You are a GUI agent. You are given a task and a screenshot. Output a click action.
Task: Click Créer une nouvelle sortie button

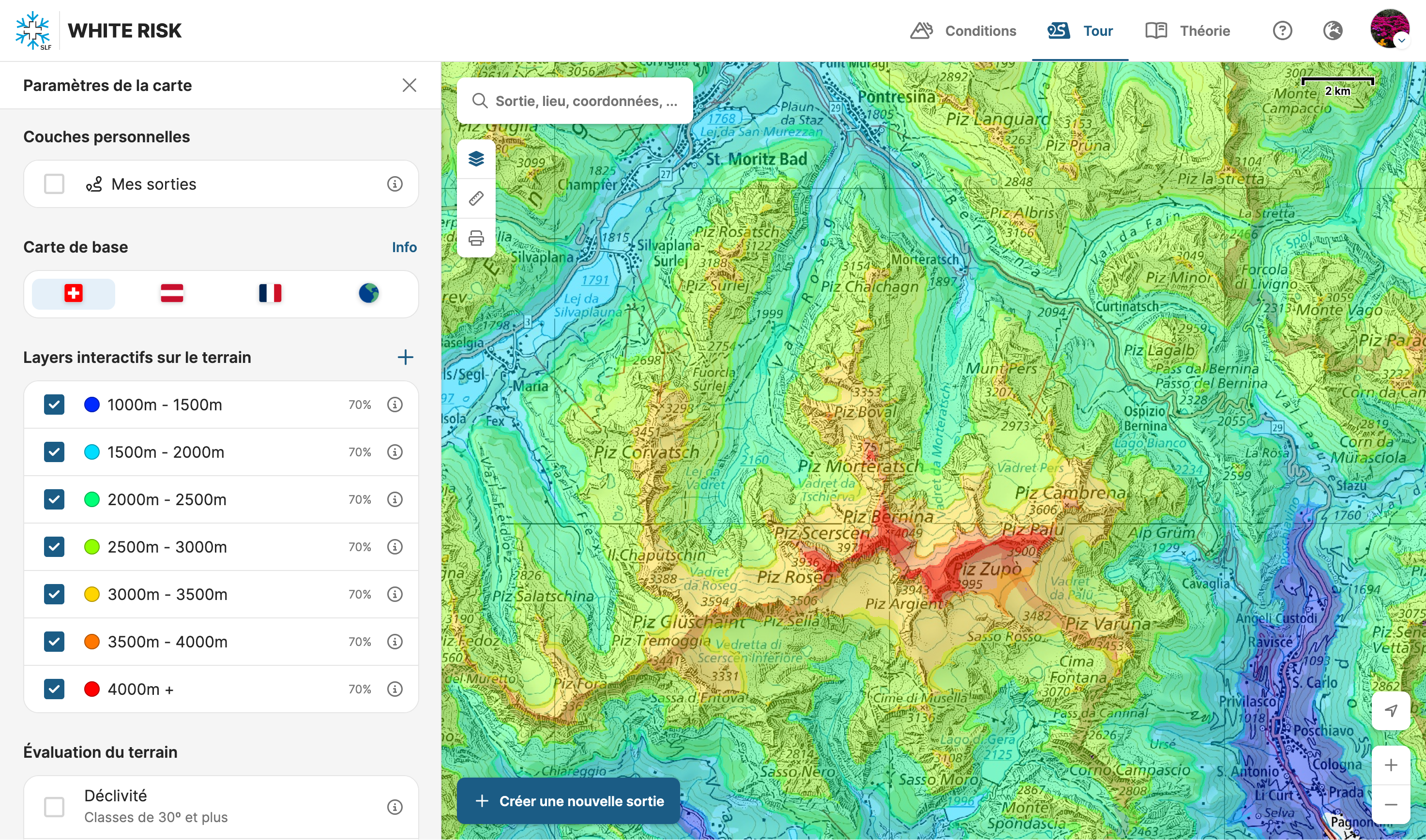568,801
